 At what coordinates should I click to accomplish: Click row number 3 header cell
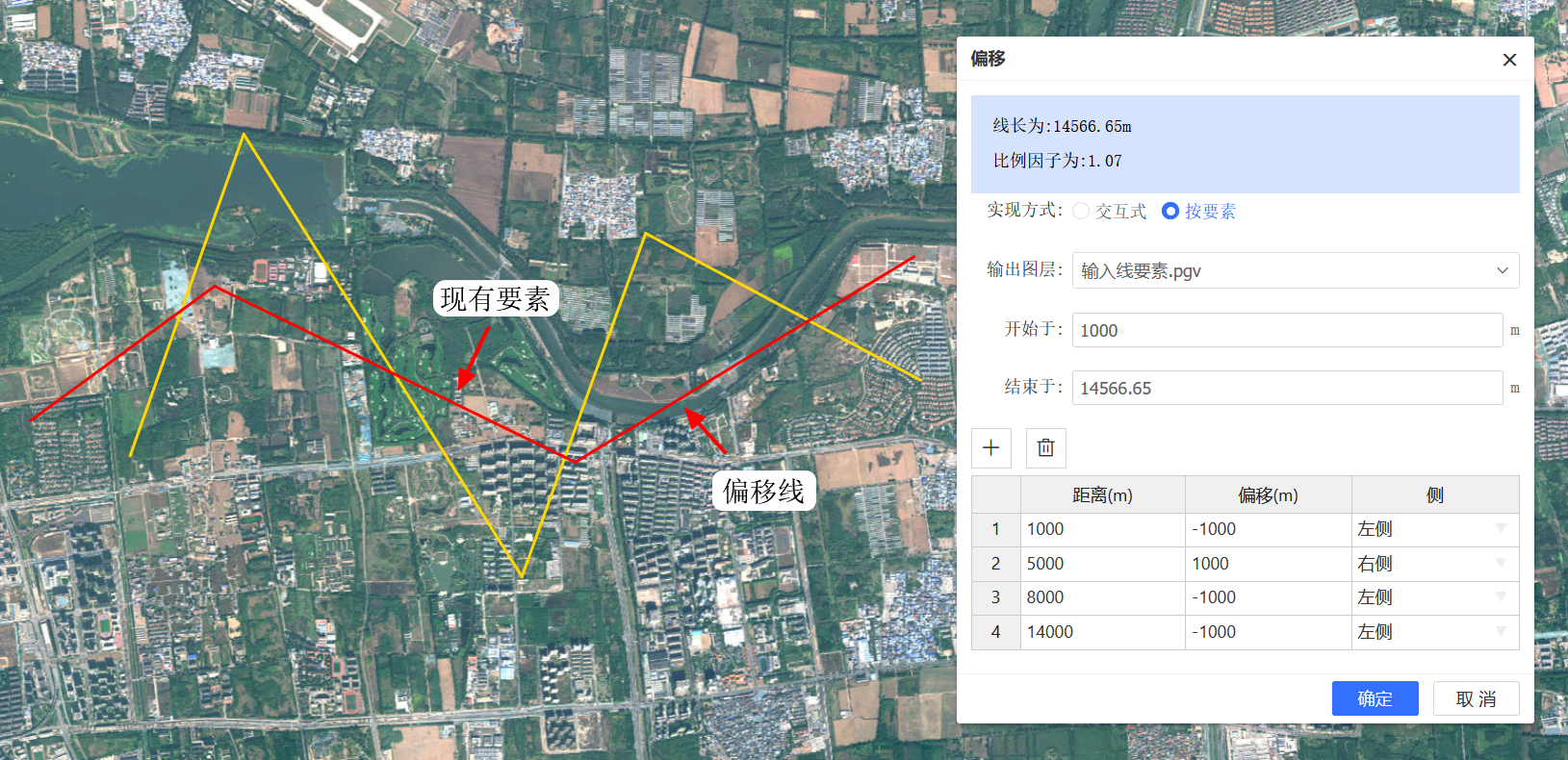[995, 597]
